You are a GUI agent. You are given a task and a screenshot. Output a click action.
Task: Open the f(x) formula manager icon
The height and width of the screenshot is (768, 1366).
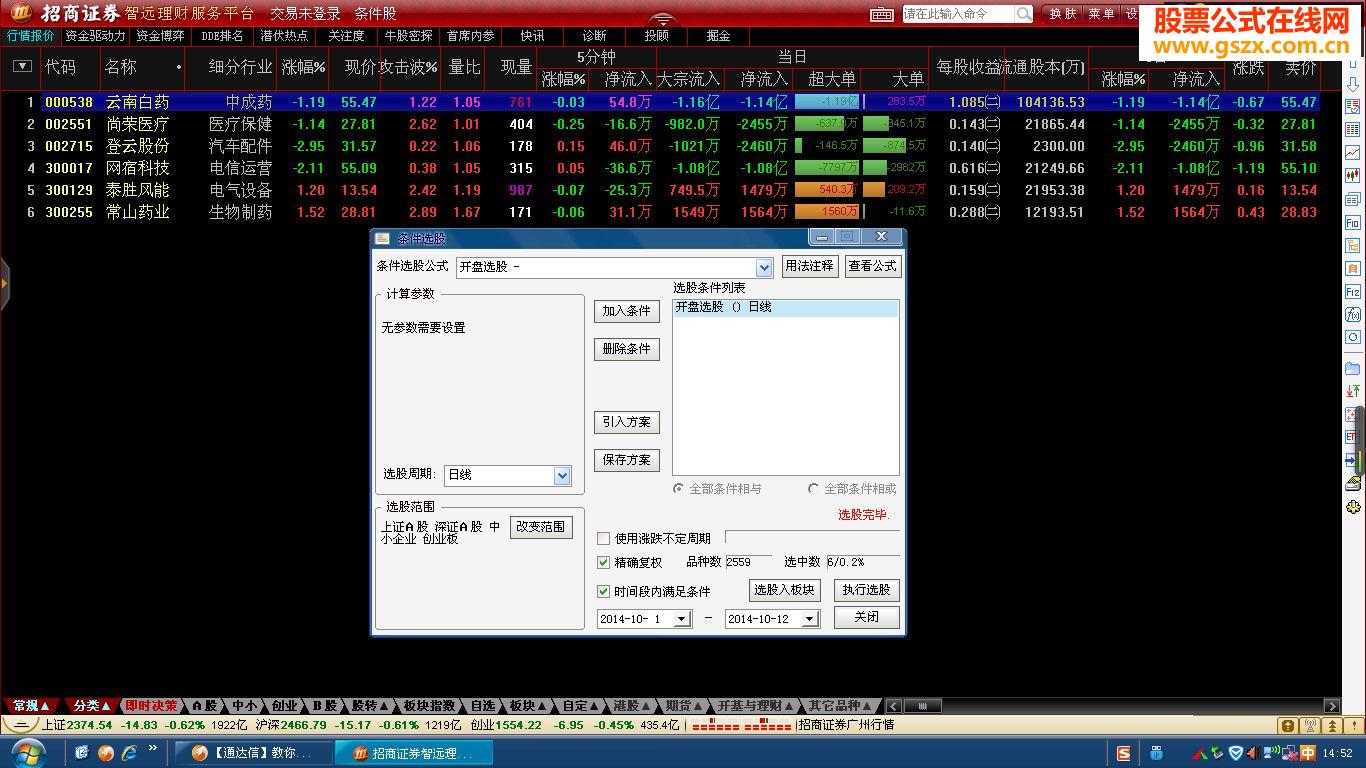1352,315
